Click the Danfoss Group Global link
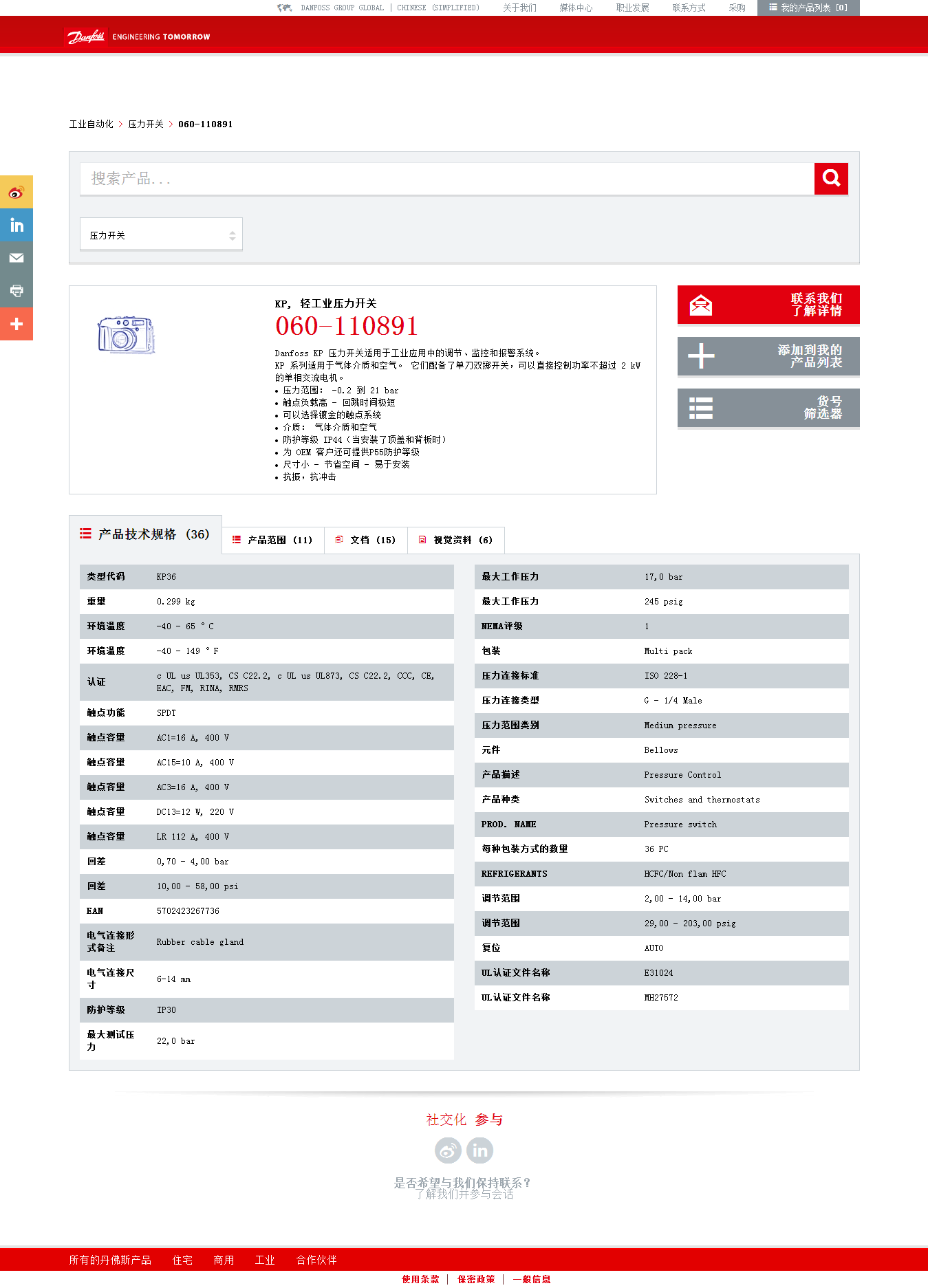The height and width of the screenshot is (1288, 928). coord(342,8)
